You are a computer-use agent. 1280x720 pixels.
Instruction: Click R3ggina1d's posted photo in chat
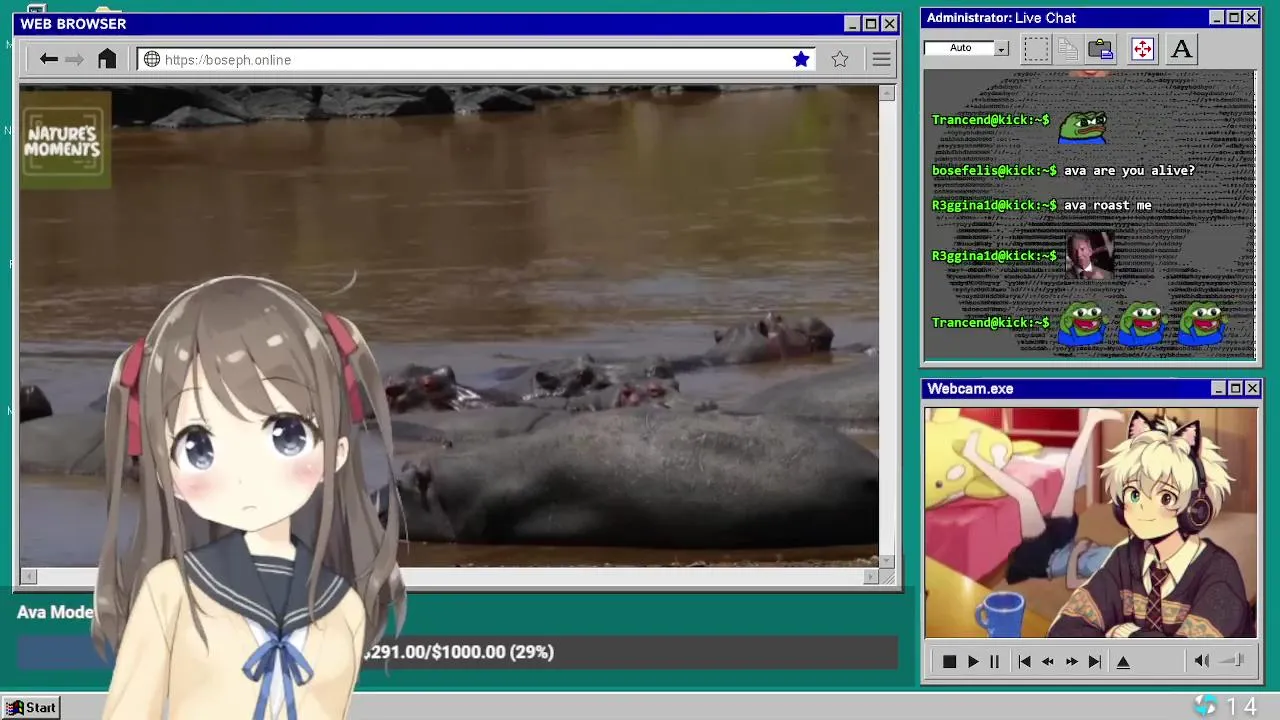[x=1089, y=255]
